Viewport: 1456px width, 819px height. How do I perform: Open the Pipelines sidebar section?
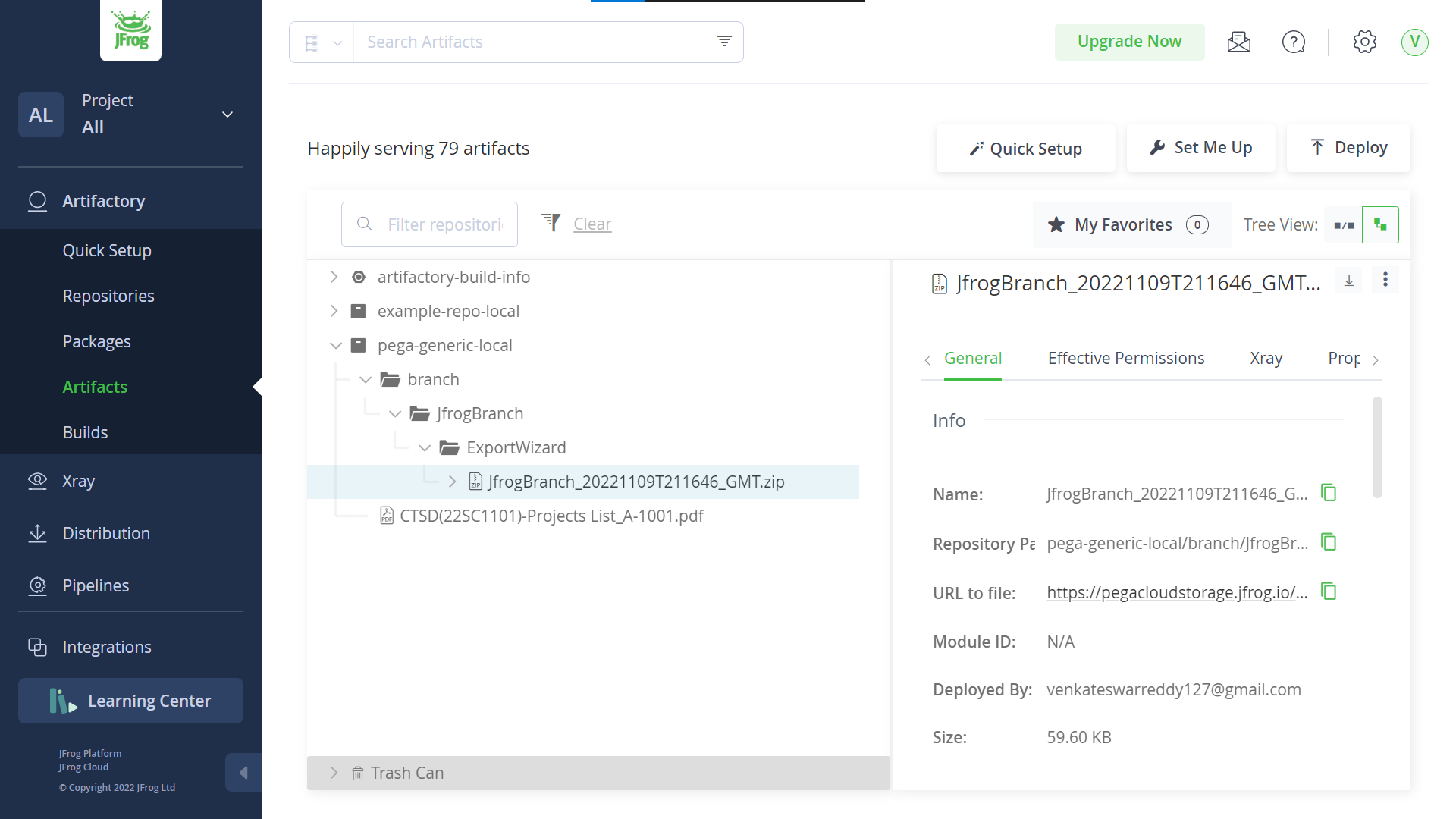pyautogui.click(x=96, y=585)
